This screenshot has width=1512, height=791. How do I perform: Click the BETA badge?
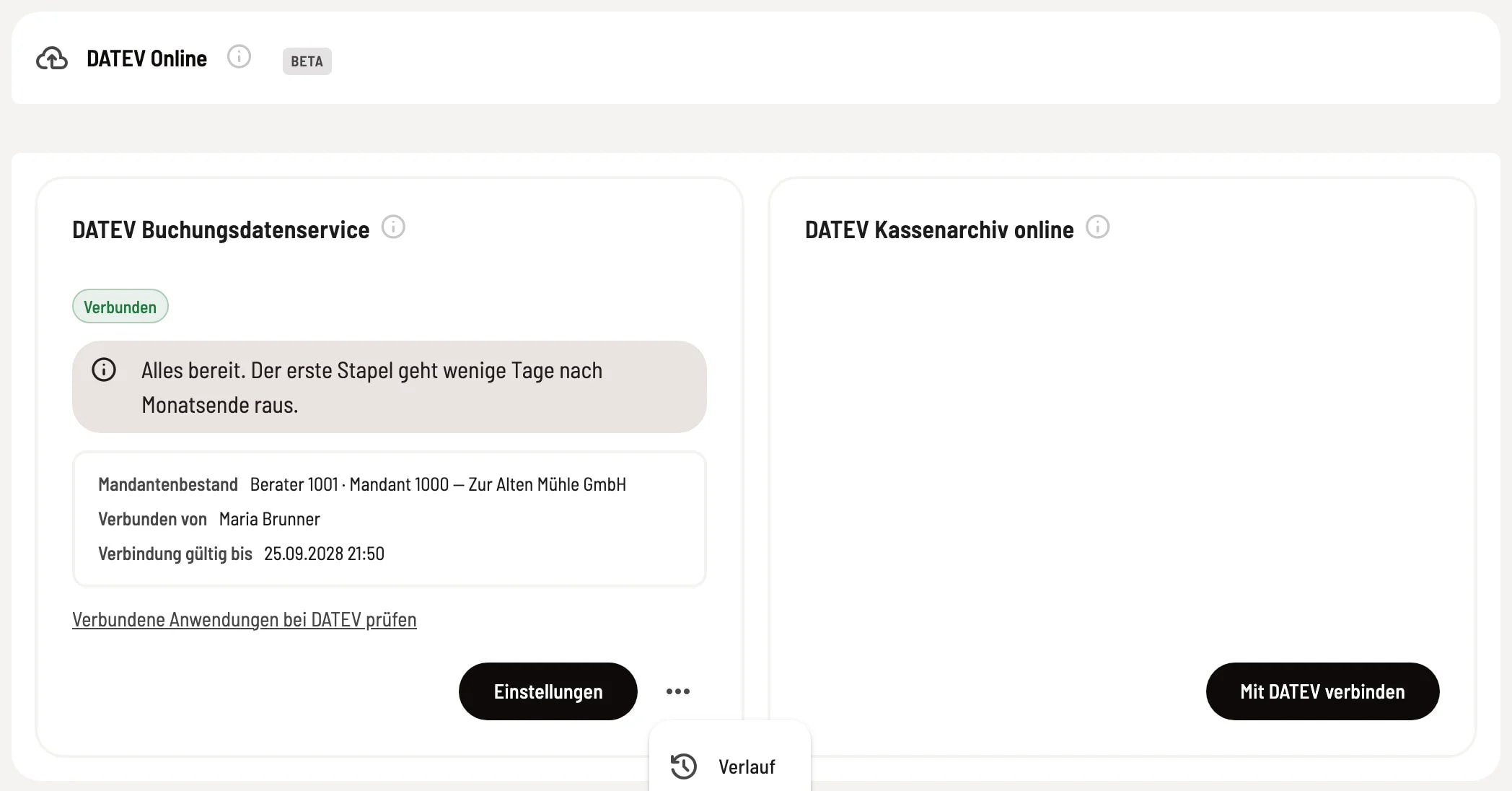click(307, 61)
